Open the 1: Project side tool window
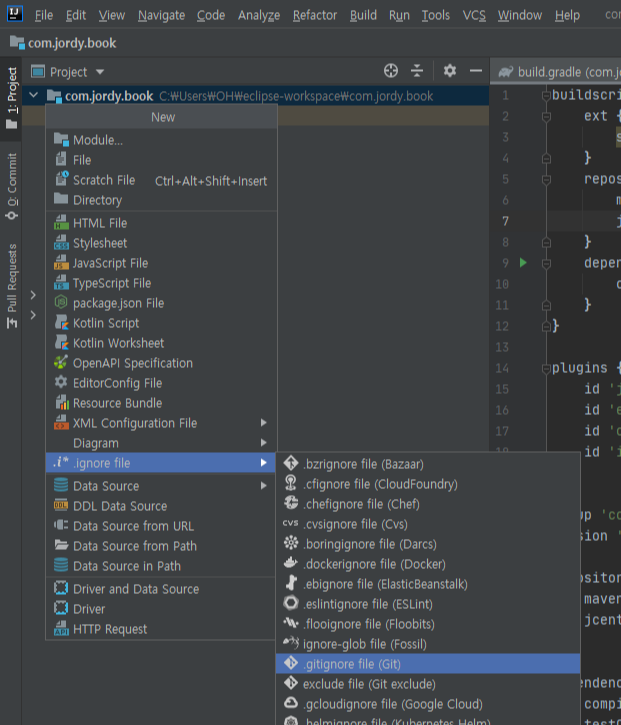 (11, 98)
